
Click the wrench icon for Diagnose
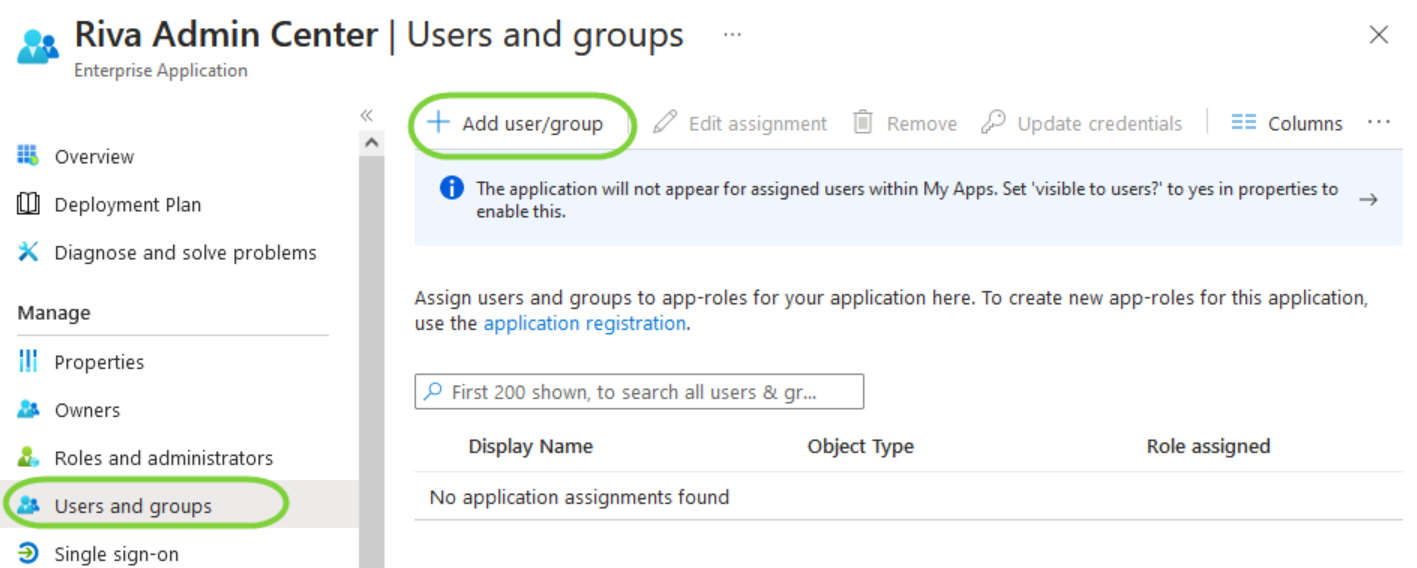tap(28, 252)
